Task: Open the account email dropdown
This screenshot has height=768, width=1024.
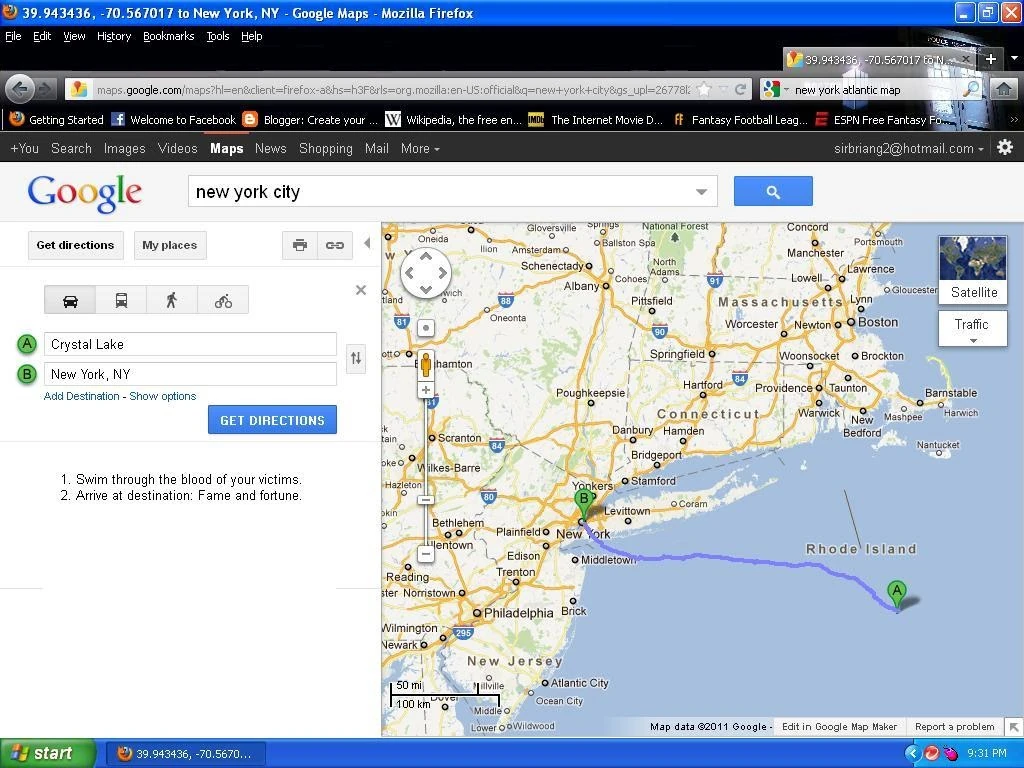Action: (x=908, y=148)
